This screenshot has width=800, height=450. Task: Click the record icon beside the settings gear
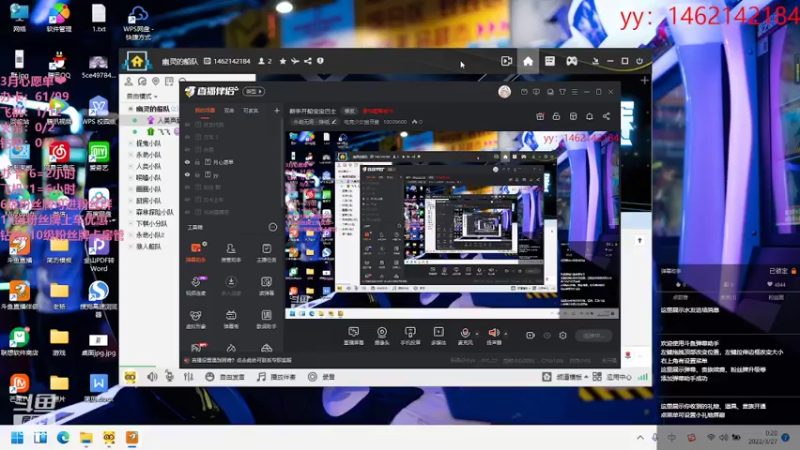point(531,335)
